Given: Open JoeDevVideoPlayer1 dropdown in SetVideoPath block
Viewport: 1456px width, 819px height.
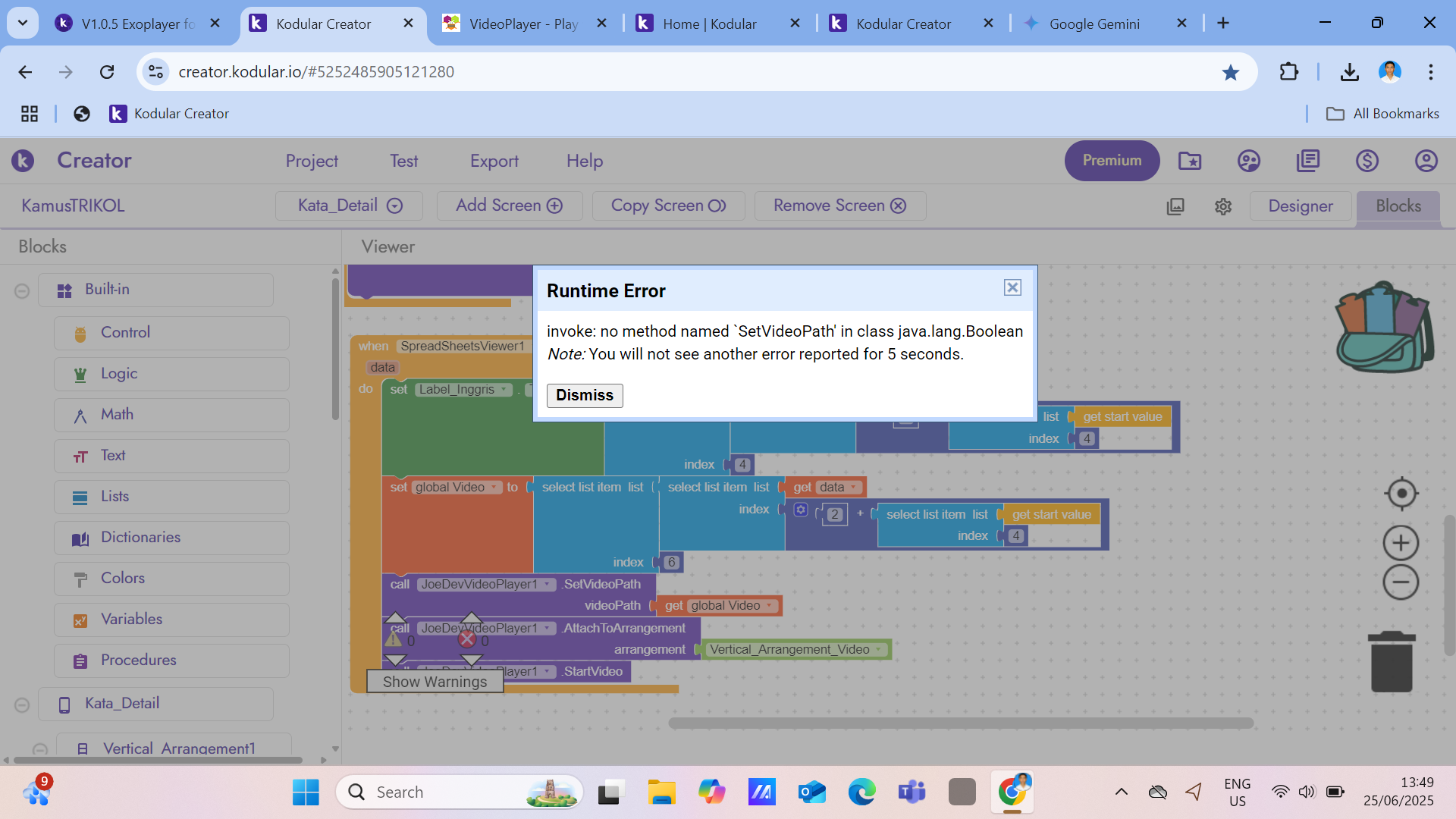Looking at the screenshot, I should (x=486, y=585).
